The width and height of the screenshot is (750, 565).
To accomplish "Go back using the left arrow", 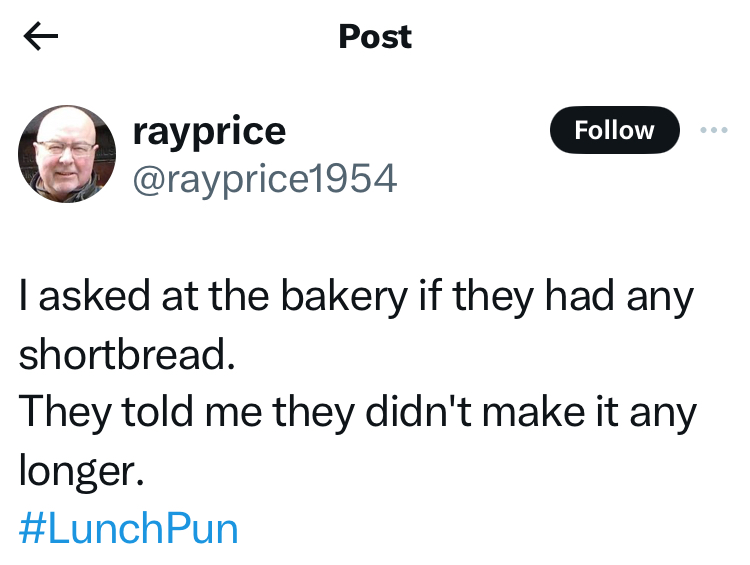I will tap(41, 37).
